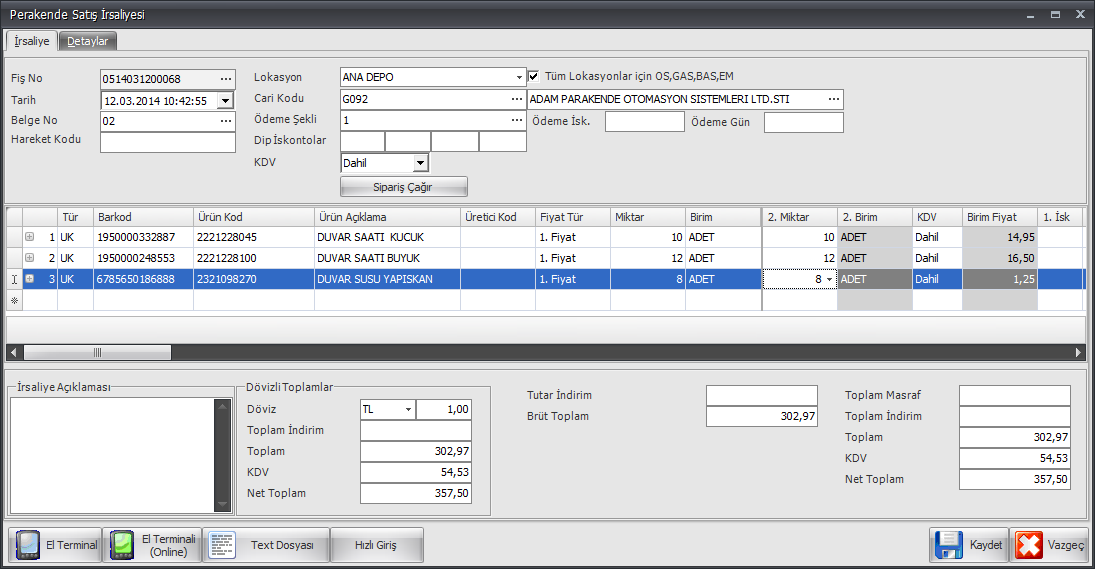Click İrsaliye Açıklaması text area
The height and width of the screenshot is (569, 1095).
pos(113,455)
